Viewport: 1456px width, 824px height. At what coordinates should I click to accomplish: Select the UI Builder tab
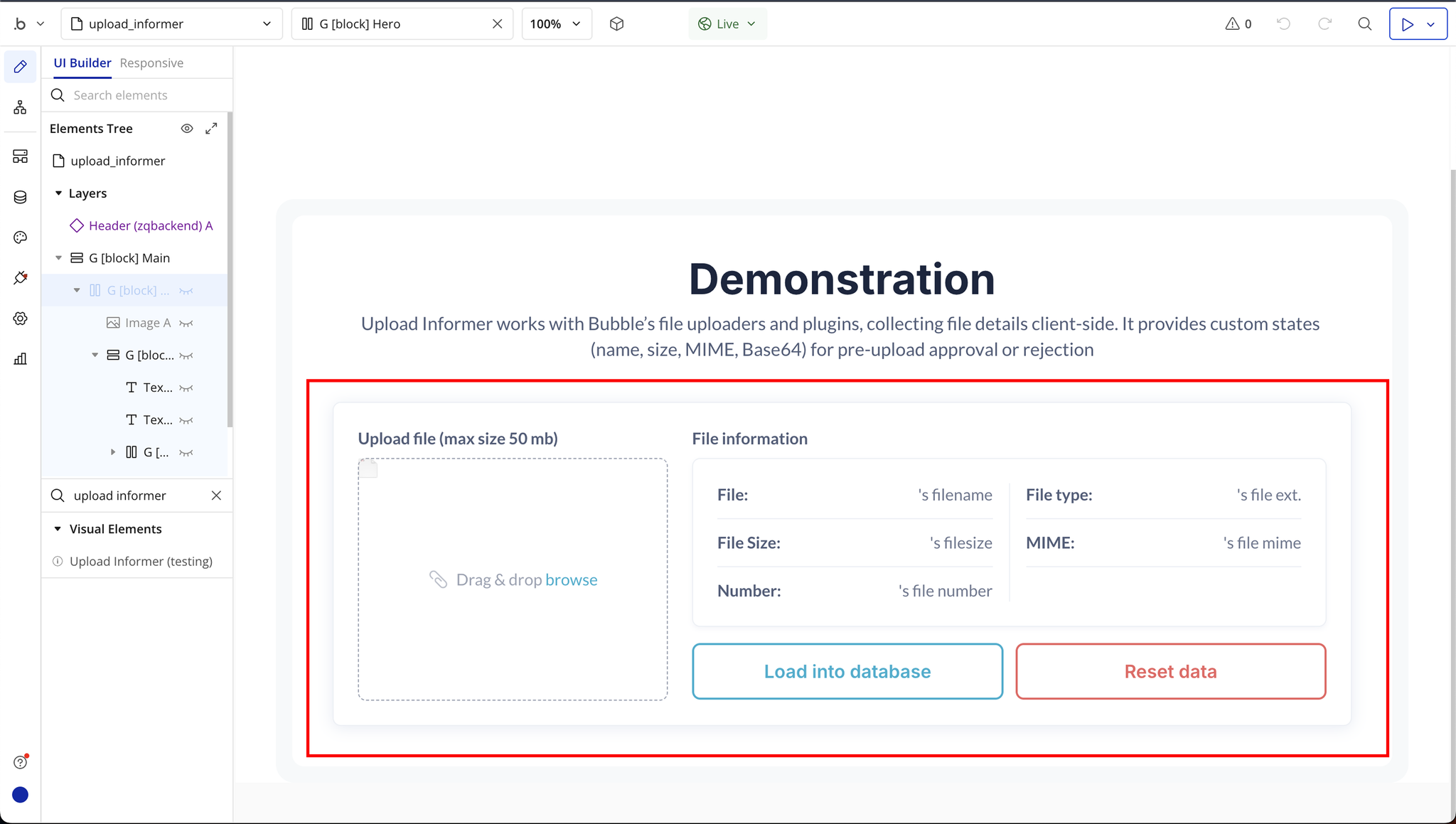(x=82, y=63)
